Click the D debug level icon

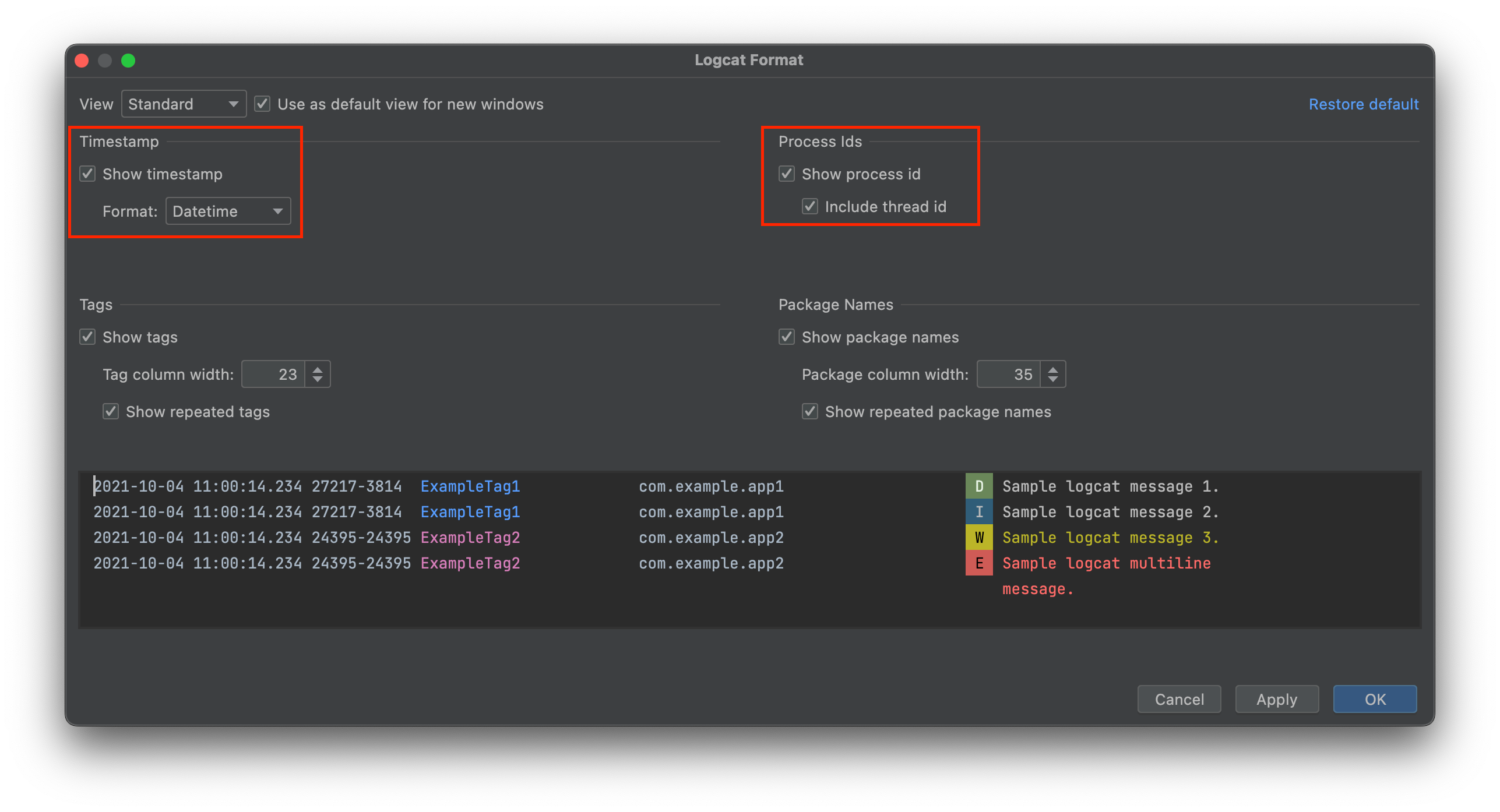[x=978, y=486]
